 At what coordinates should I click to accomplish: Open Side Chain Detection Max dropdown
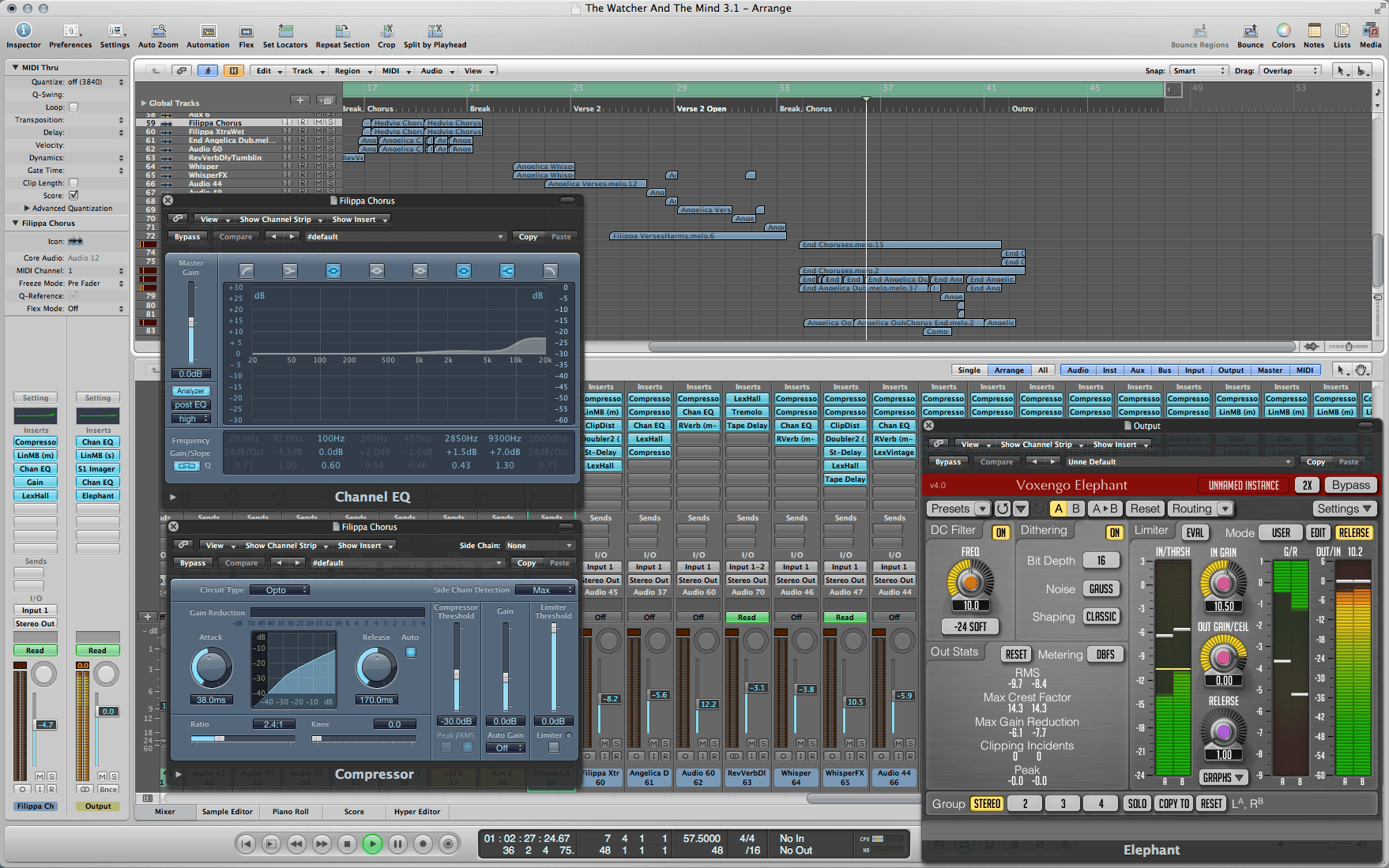pos(544,590)
